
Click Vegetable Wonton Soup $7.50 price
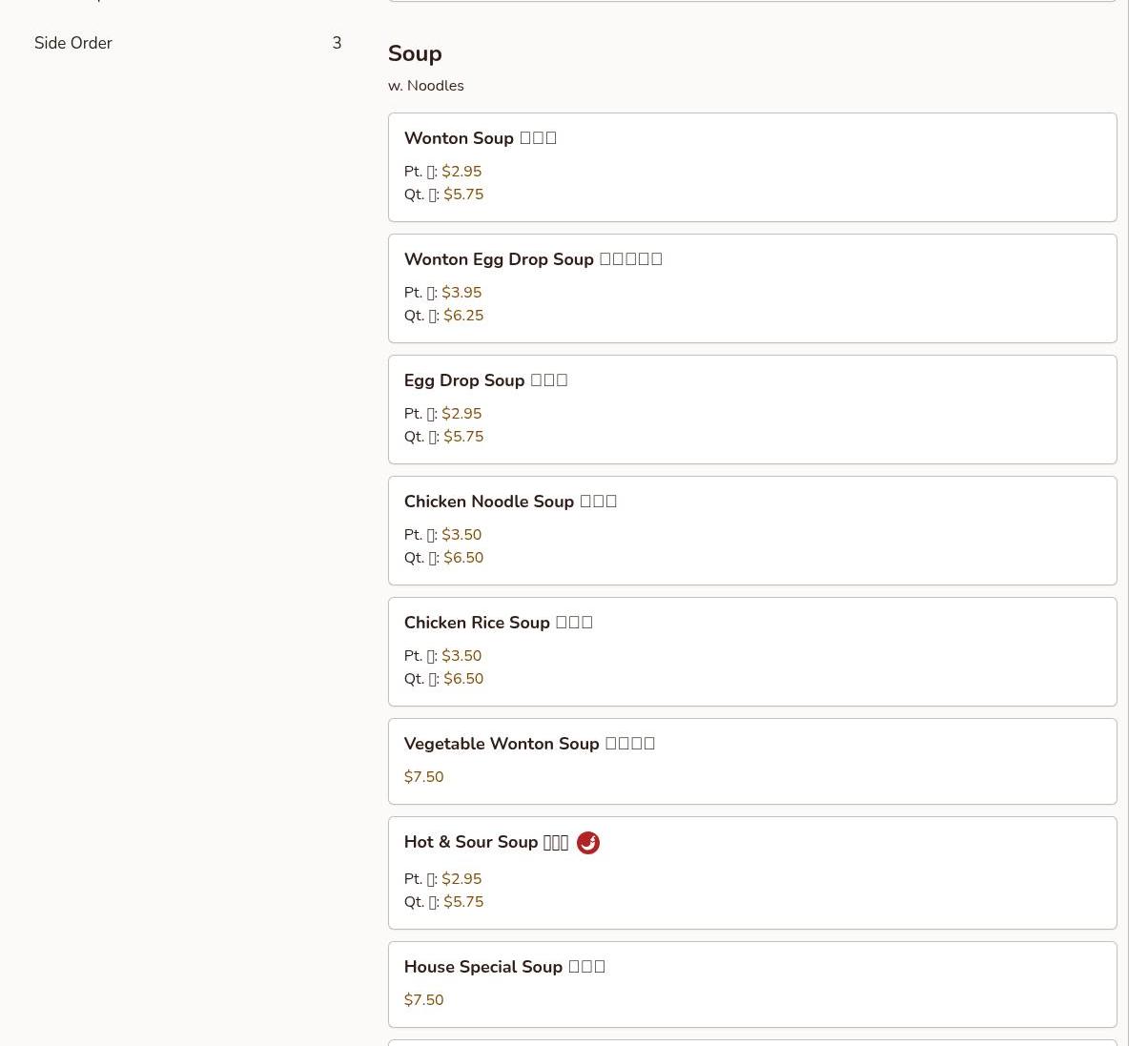pyautogui.click(x=423, y=777)
